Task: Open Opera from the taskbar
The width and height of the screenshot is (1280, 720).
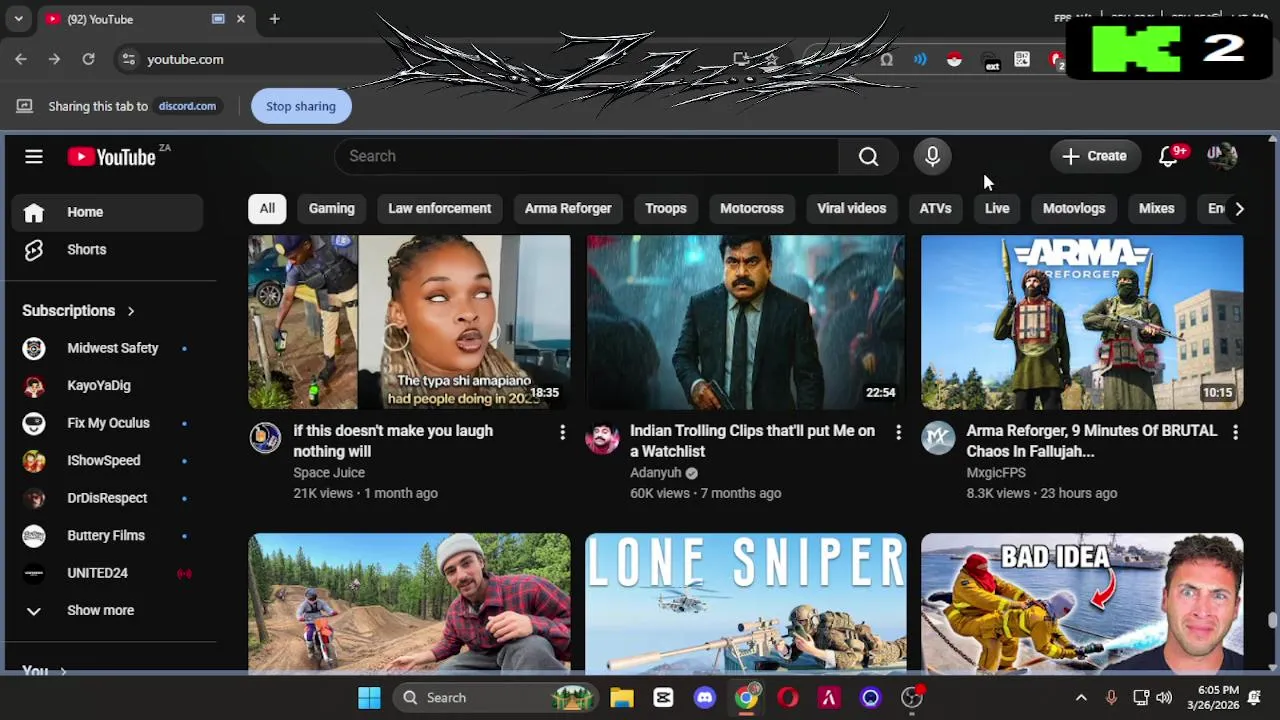Action: (788, 698)
